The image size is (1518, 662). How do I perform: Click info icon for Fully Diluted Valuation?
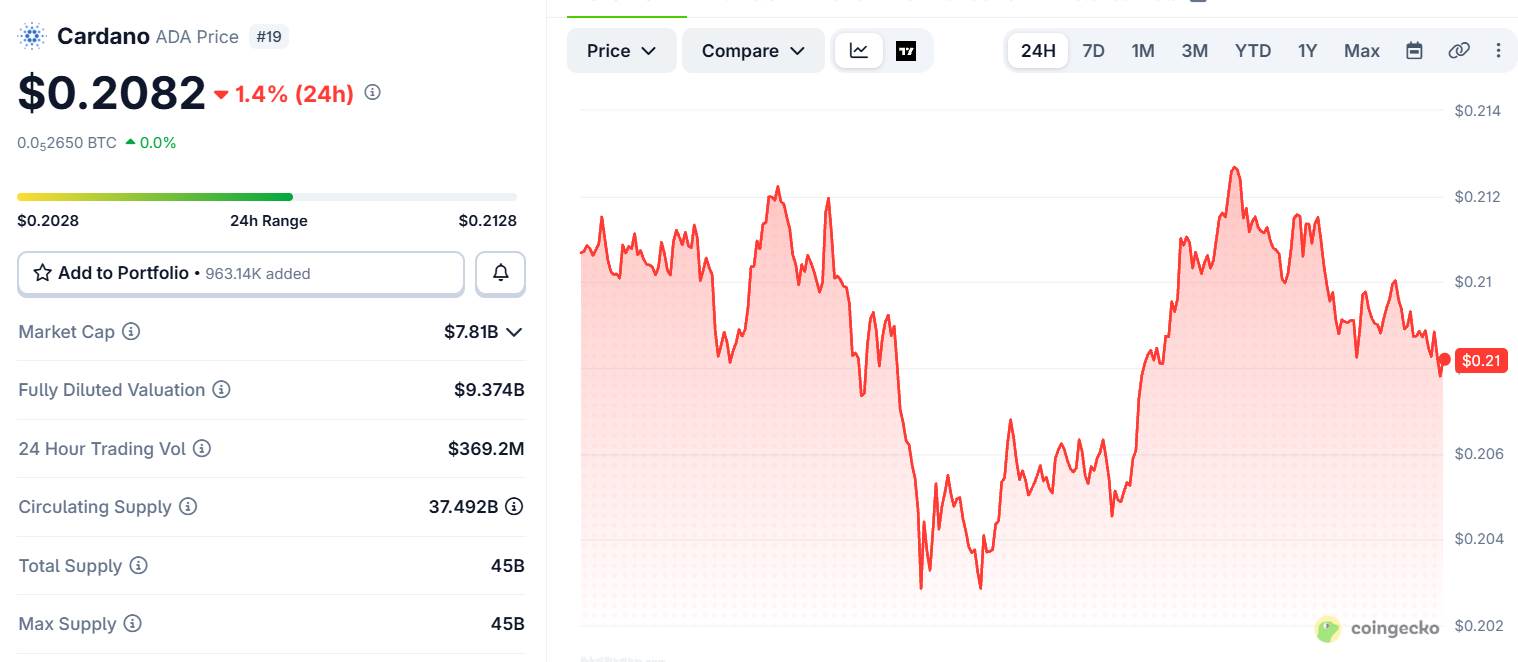(x=222, y=389)
